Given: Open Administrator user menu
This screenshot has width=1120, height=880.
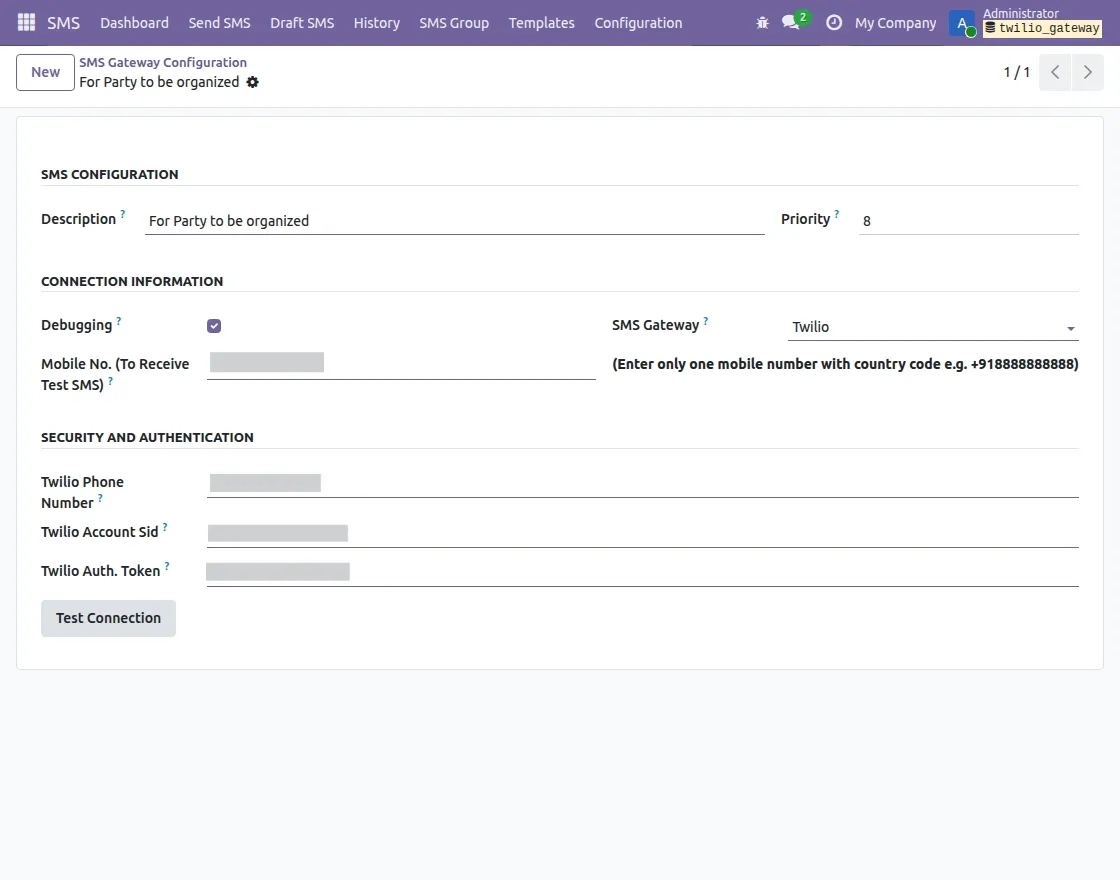Looking at the screenshot, I should (x=1021, y=14).
